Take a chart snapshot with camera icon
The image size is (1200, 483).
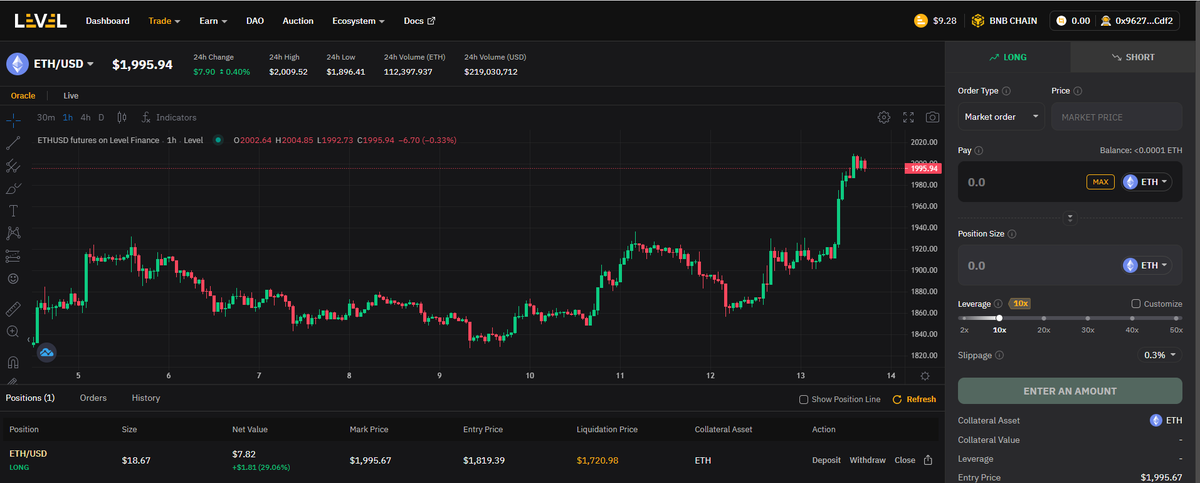(x=932, y=117)
